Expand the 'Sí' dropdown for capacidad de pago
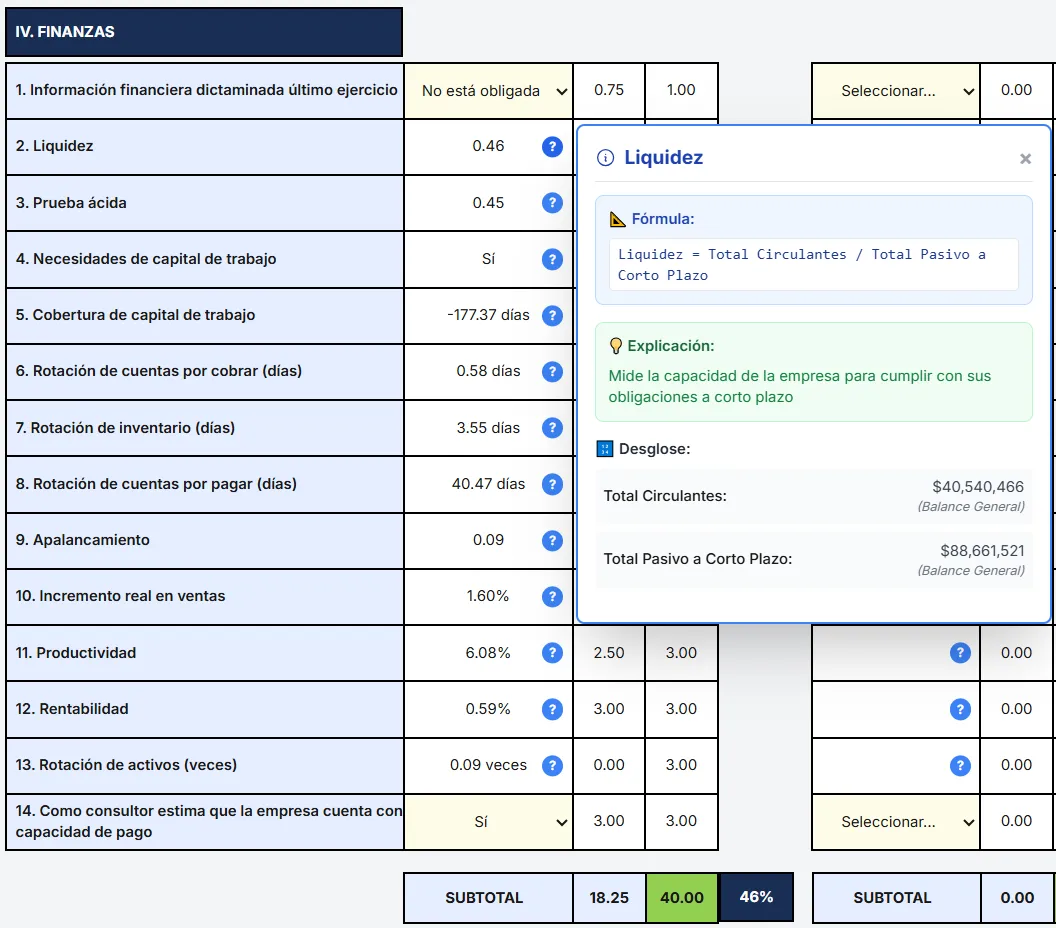The width and height of the screenshot is (1056, 928). coord(489,822)
